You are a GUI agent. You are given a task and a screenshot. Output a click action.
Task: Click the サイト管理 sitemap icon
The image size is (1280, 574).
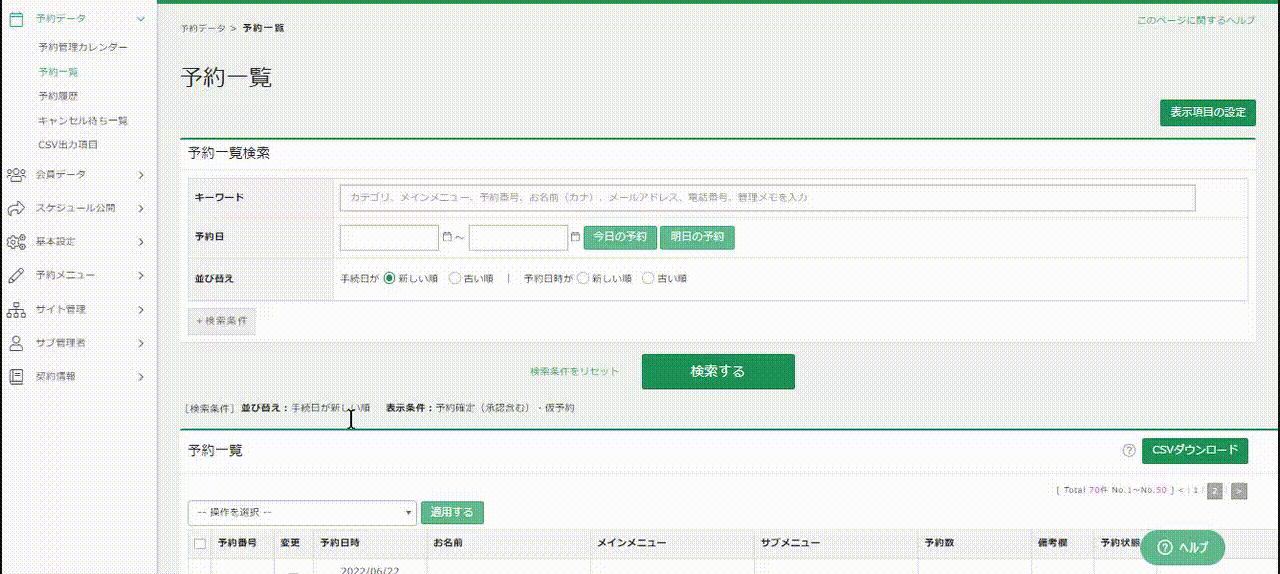point(16,309)
